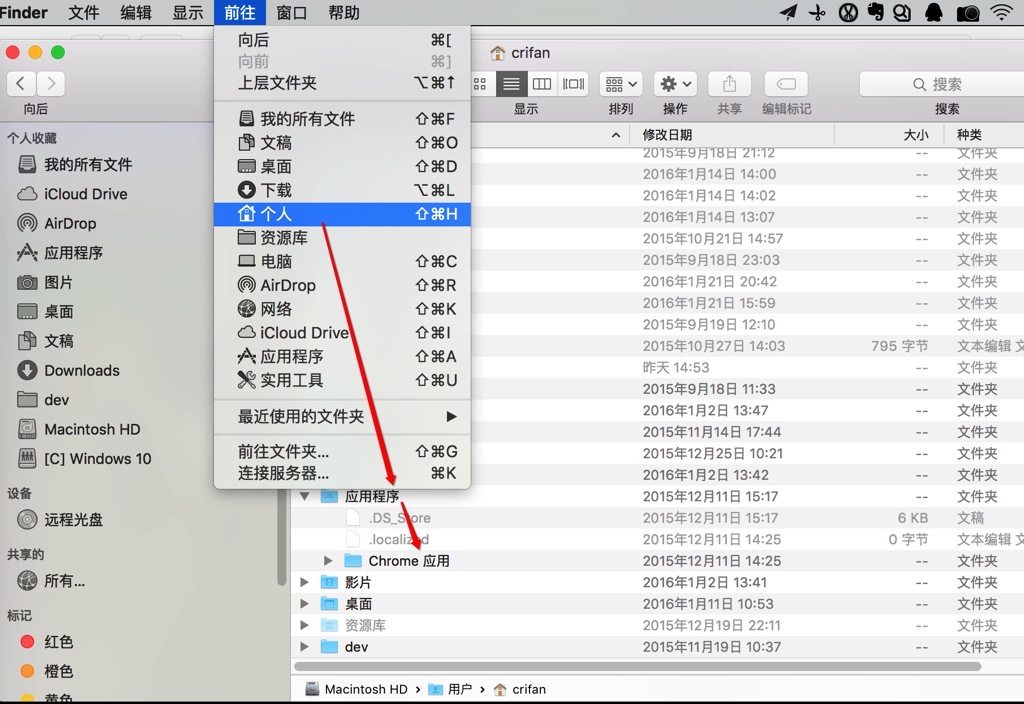1024x704 pixels.
Task: Open the 排列 arrange dropdown
Action: tap(621, 84)
